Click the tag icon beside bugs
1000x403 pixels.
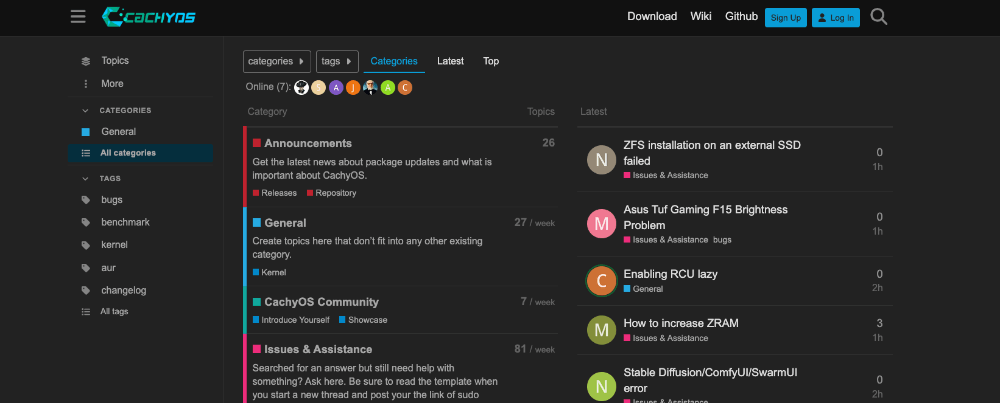pyautogui.click(x=86, y=200)
